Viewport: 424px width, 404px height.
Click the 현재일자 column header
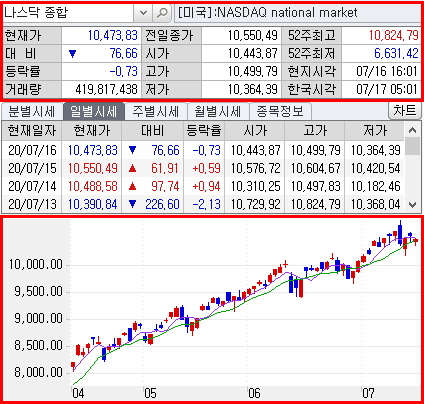pos(32,130)
